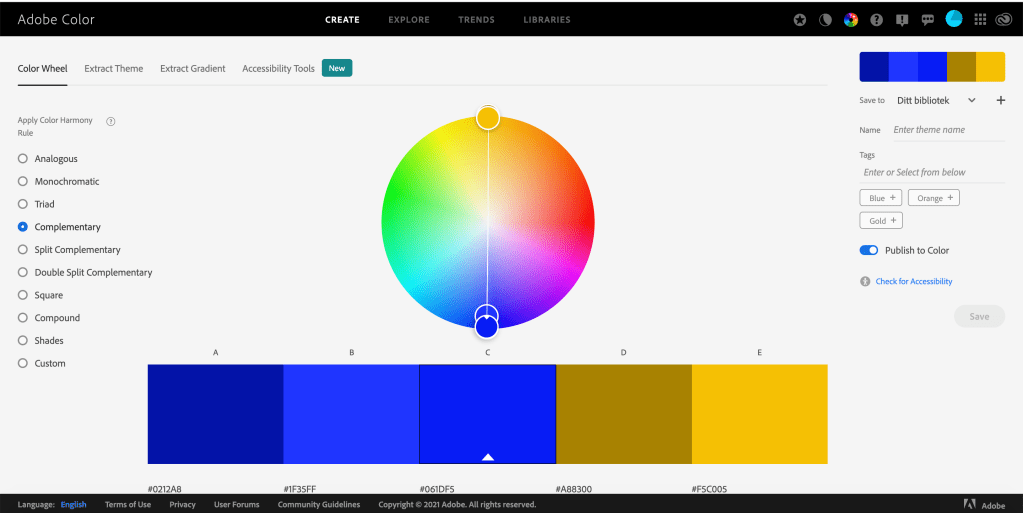Open the chat speech bubble icon
The width and height of the screenshot is (1023, 513).
click(928, 19)
